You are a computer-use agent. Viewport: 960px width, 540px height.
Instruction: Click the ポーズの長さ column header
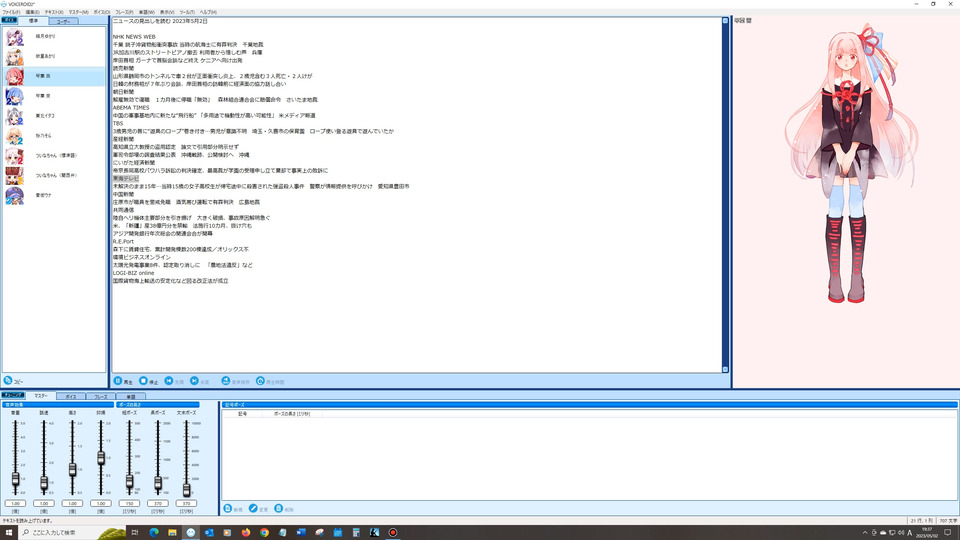pos(292,414)
